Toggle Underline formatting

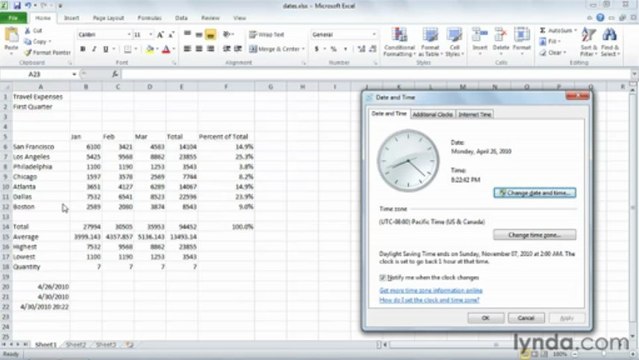click(106, 49)
